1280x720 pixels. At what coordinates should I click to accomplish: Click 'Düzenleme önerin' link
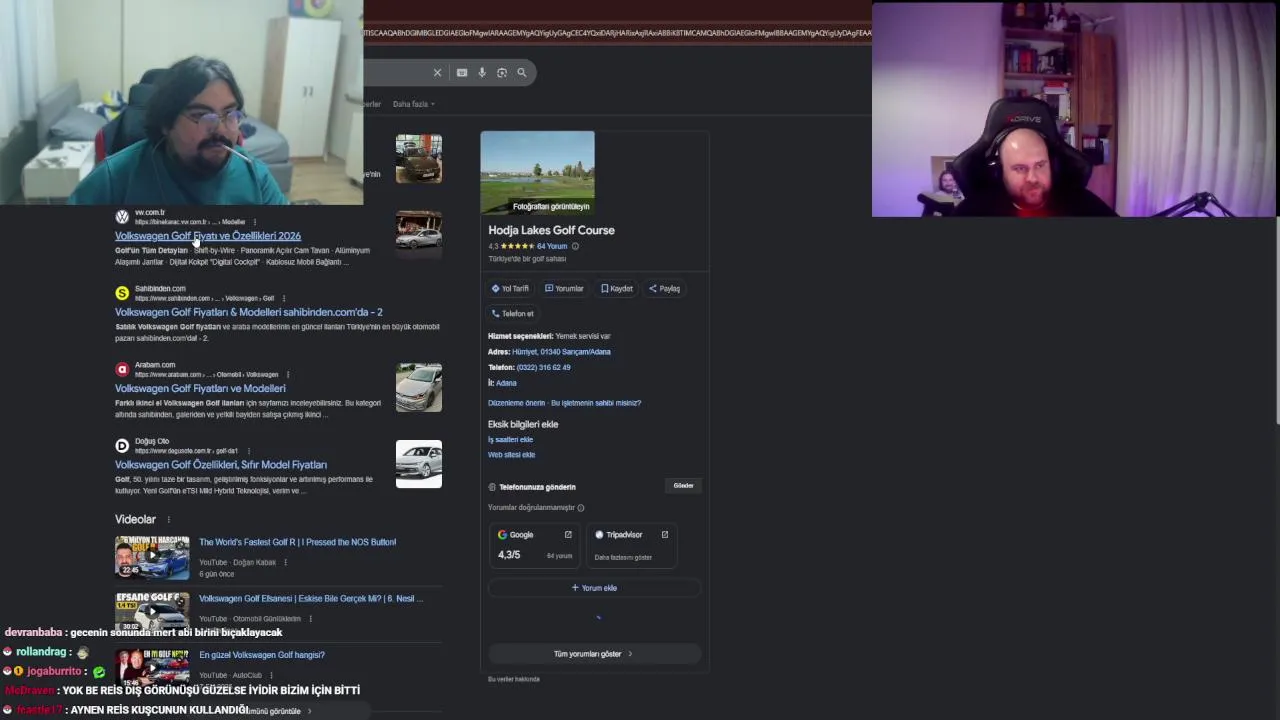(516, 403)
